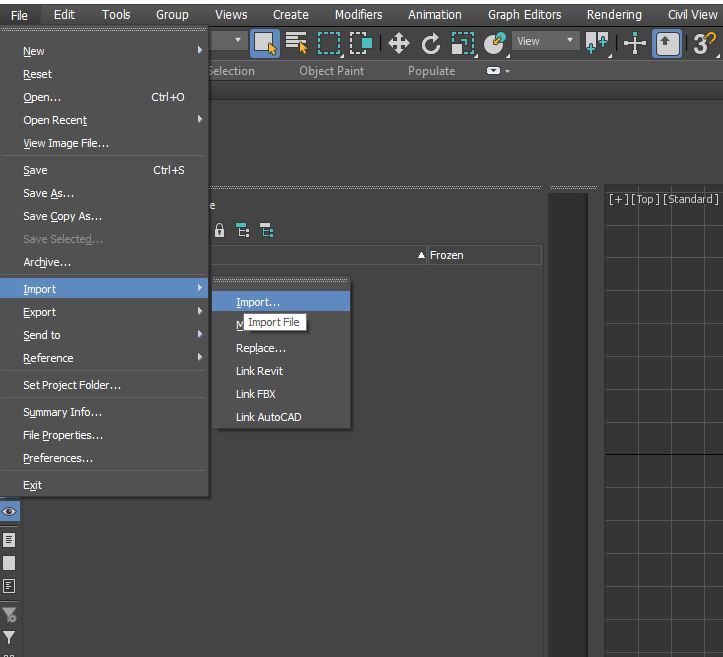The image size is (723, 657).
Task: Open the Modifiers menu
Action: pos(358,15)
